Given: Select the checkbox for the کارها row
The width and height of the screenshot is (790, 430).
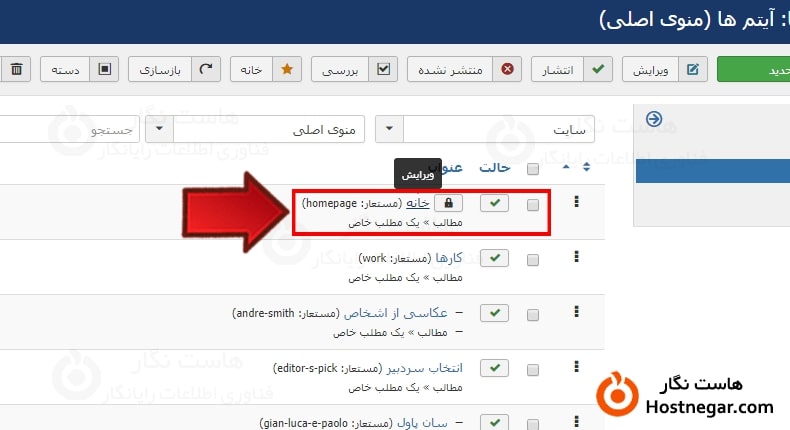Looking at the screenshot, I should (533, 259).
